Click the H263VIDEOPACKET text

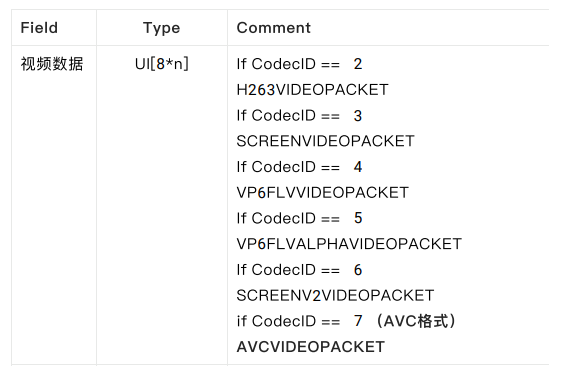[312, 90]
